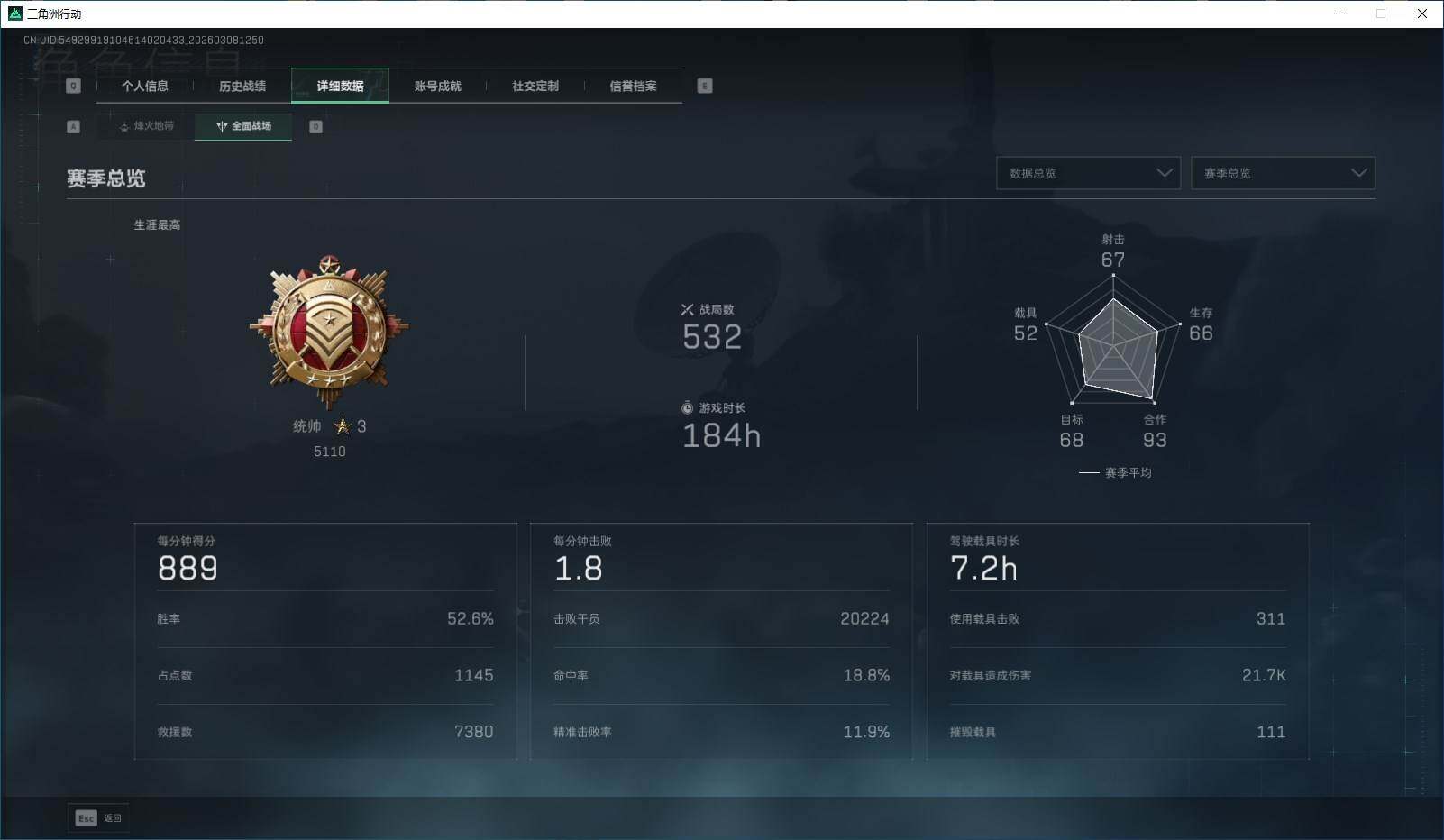1444x840 pixels.
Task: Select the 全面战场 mode tab
Action: (243, 126)
